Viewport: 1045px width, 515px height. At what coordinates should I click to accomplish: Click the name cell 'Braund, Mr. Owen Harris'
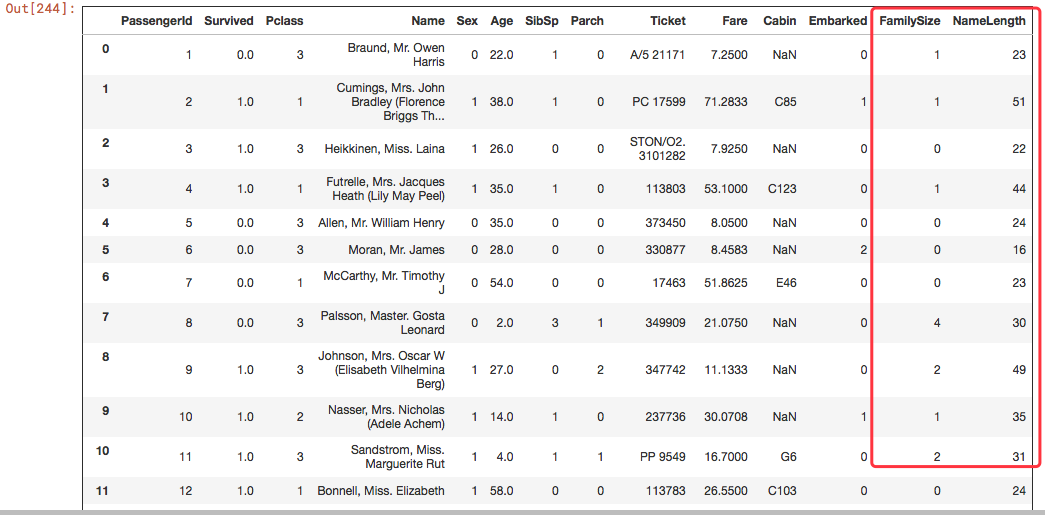click(396, 55)
